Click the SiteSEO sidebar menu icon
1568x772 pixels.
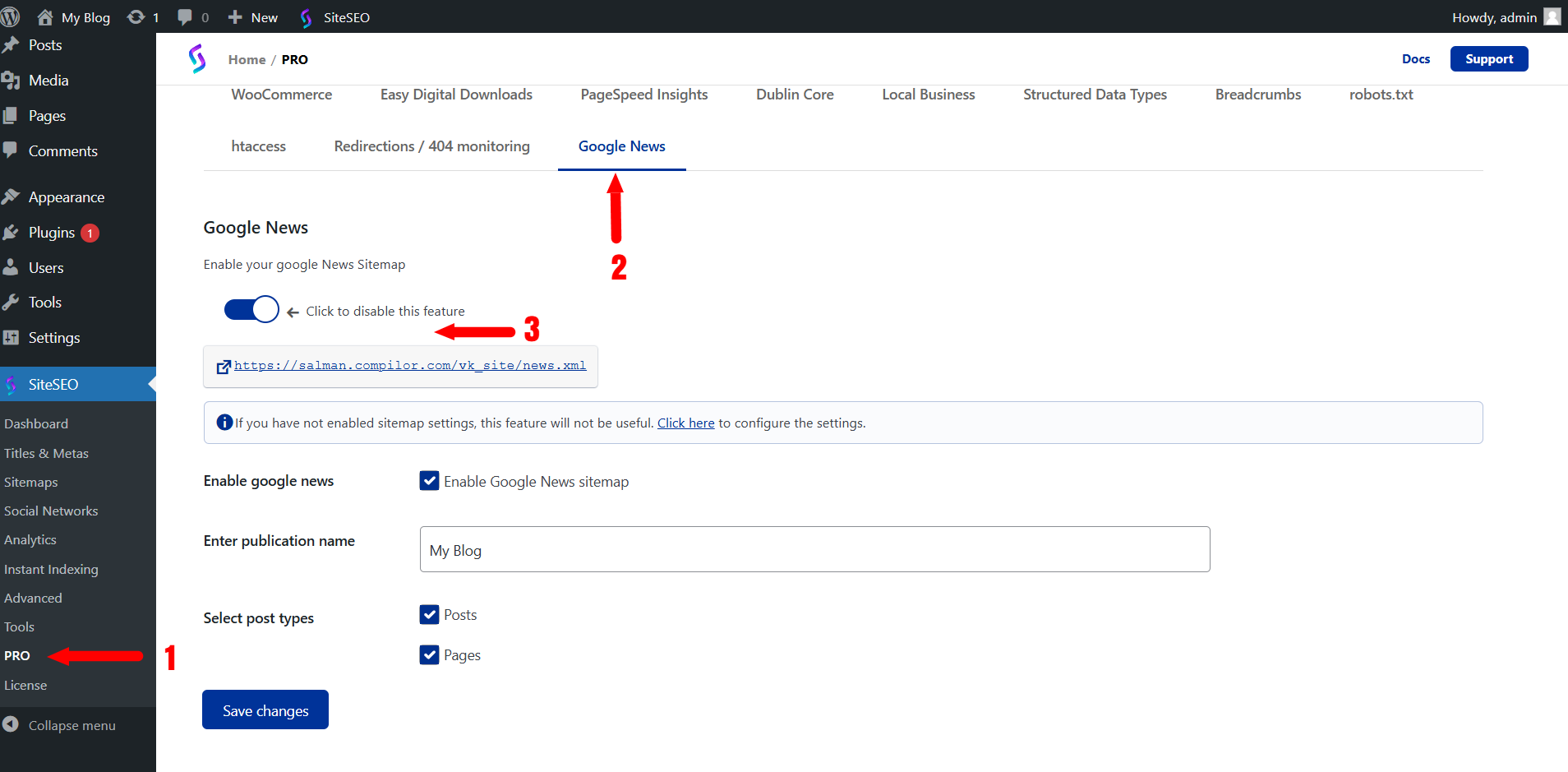pyautogui.click(x=11, y=384)
